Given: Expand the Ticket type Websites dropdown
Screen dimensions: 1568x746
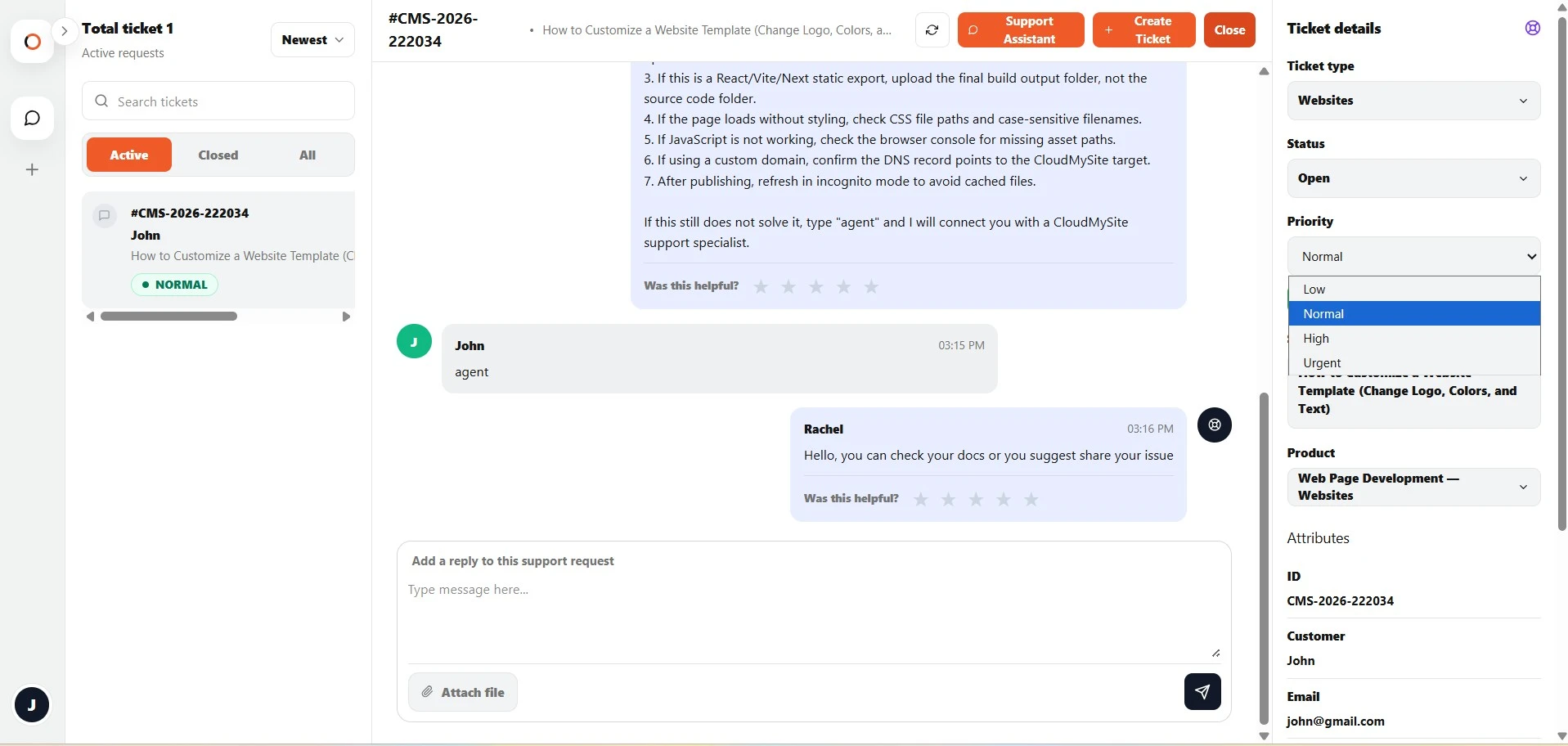Looking at the screenshot, I should [x=1413, y=101].
